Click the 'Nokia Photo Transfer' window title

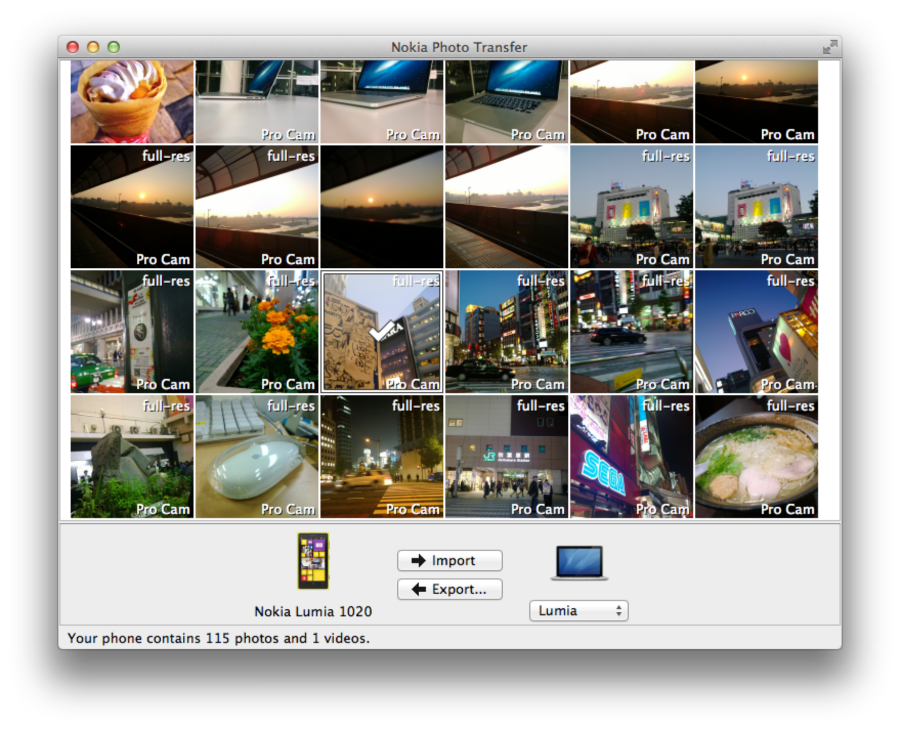(459, 47)
